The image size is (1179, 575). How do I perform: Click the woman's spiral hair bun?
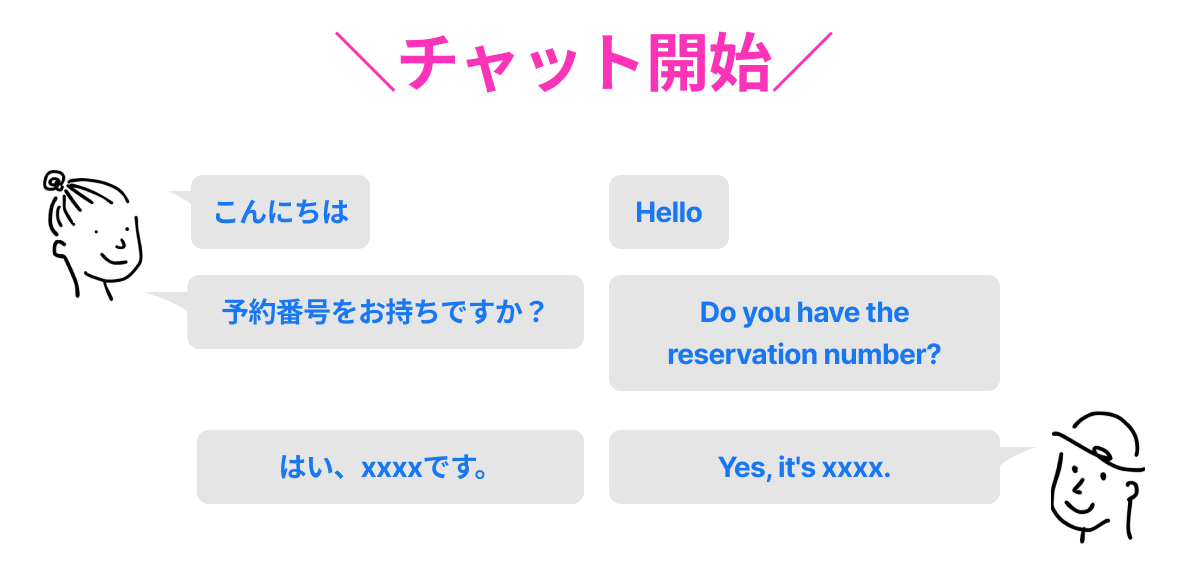[x=54, y=181]
